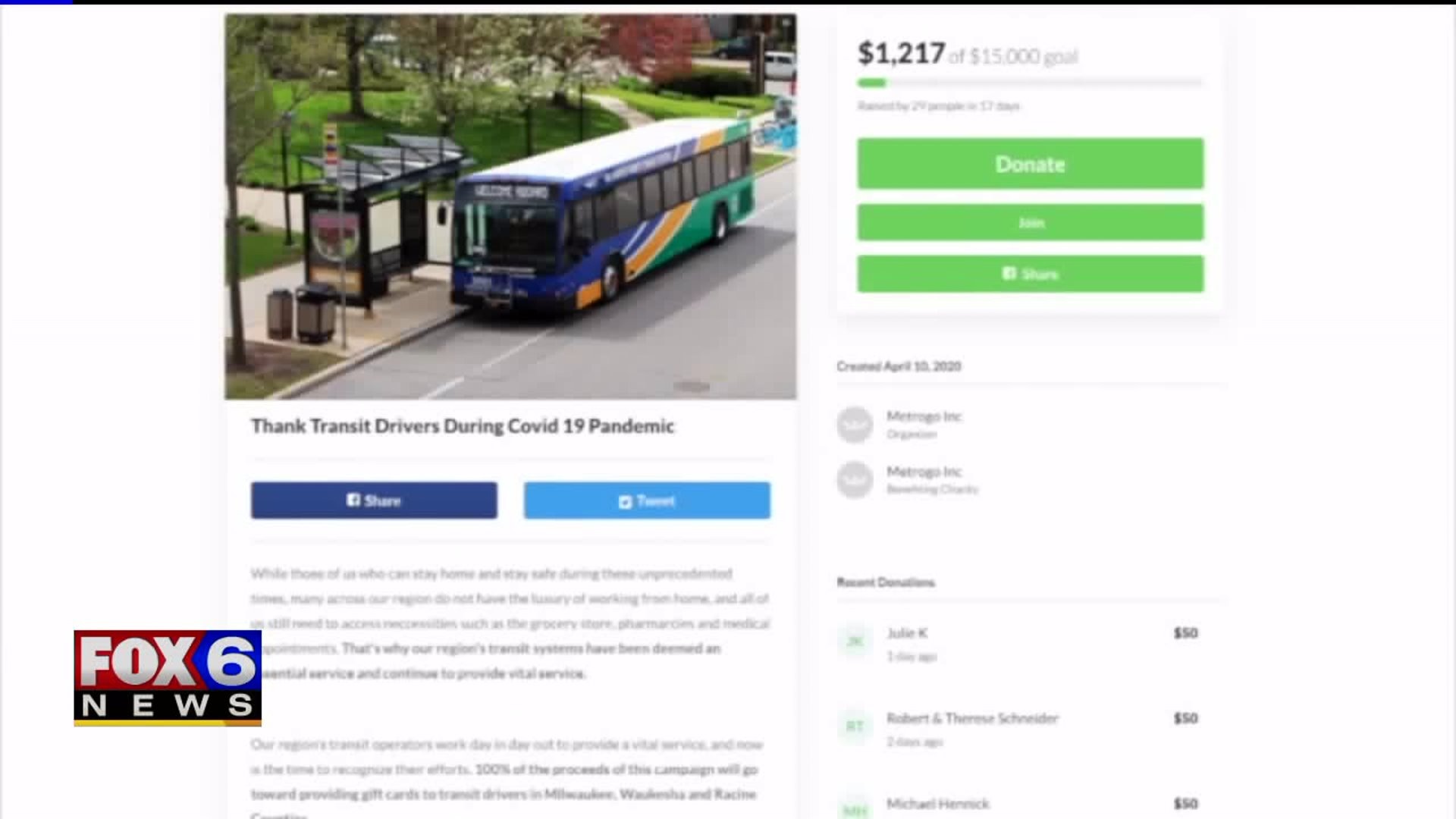Select donor Michael Hennick
Image resolution: width=1456 pixels, height=819 pixels.
pyautogui.click(x=938, y=804)
